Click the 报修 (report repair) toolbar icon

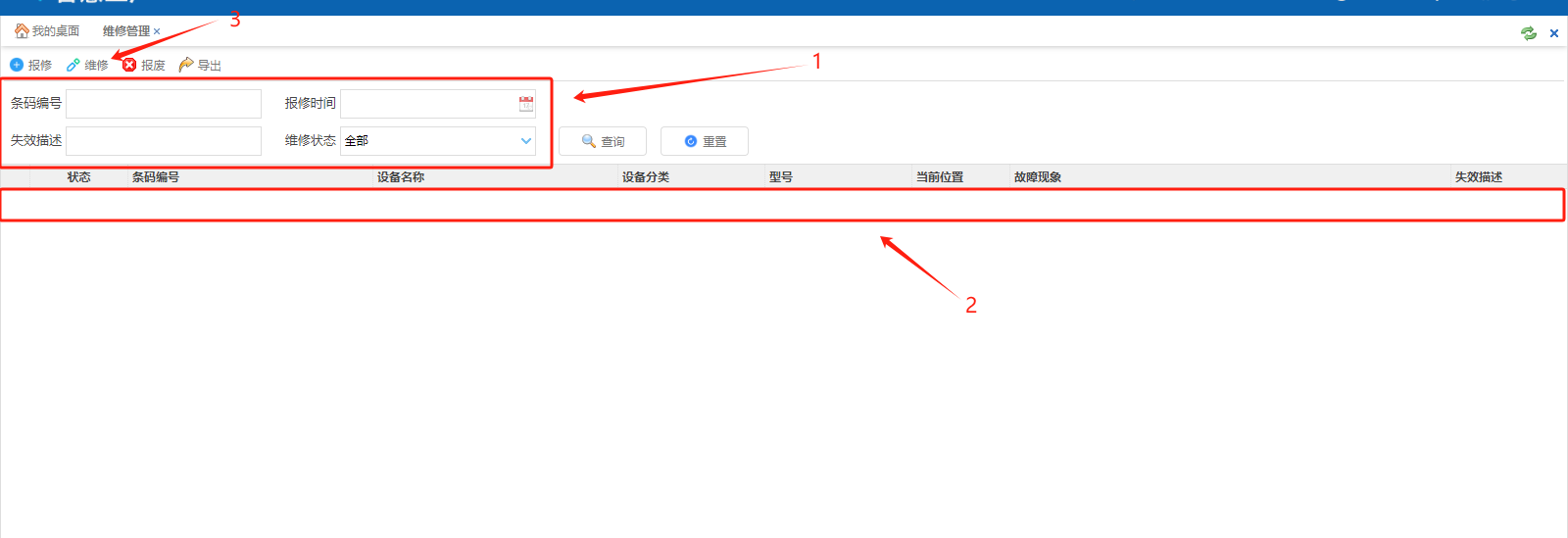click(17, 65)
